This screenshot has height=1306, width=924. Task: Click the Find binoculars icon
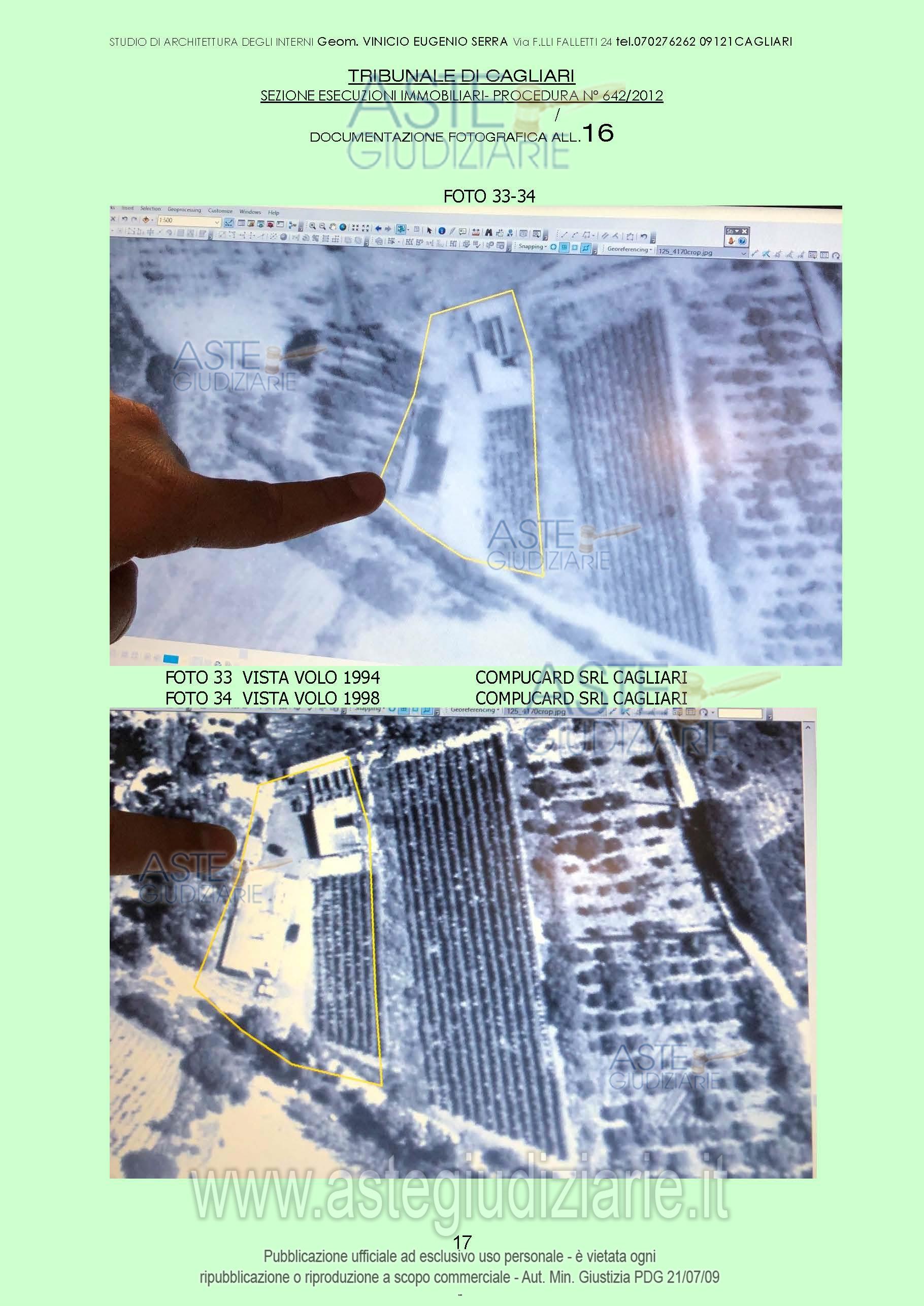coord(489,232)
